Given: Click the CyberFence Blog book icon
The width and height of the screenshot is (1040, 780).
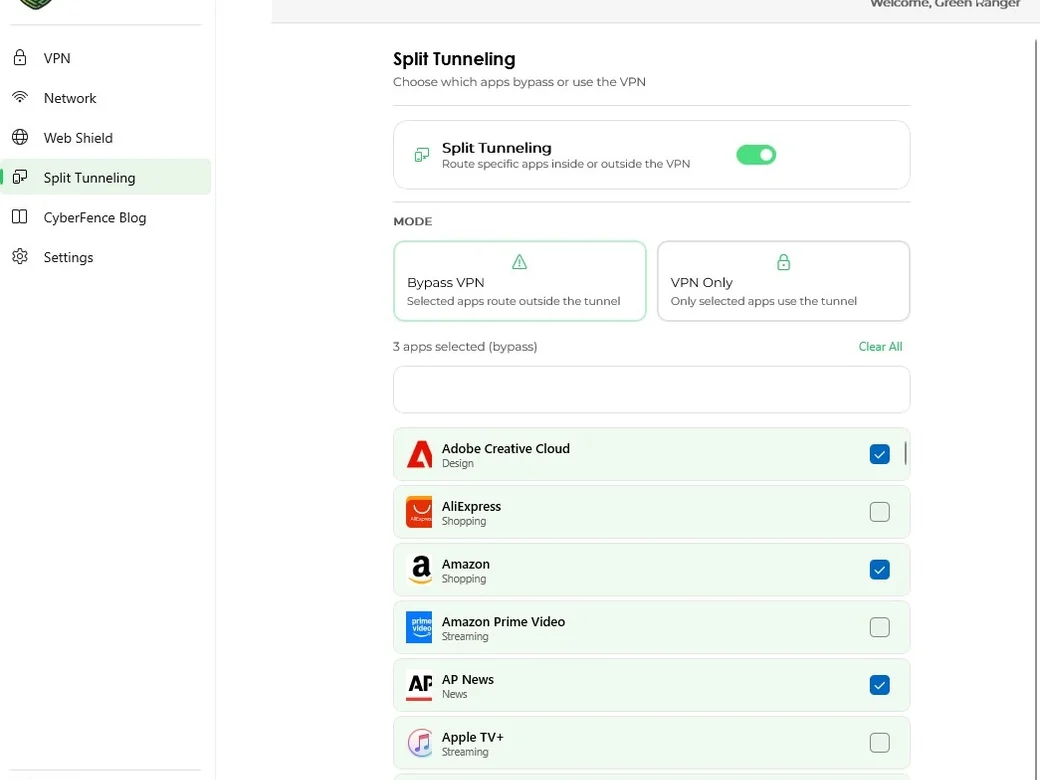Looking at the screenshot, I should click(x=20, y=217).
